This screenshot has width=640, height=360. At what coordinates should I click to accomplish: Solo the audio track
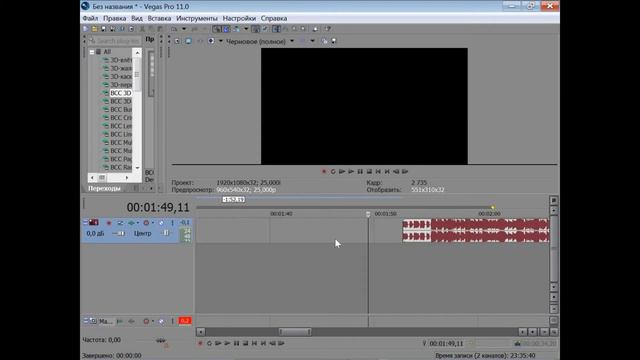pyautogui.click(x=173, y=223)
